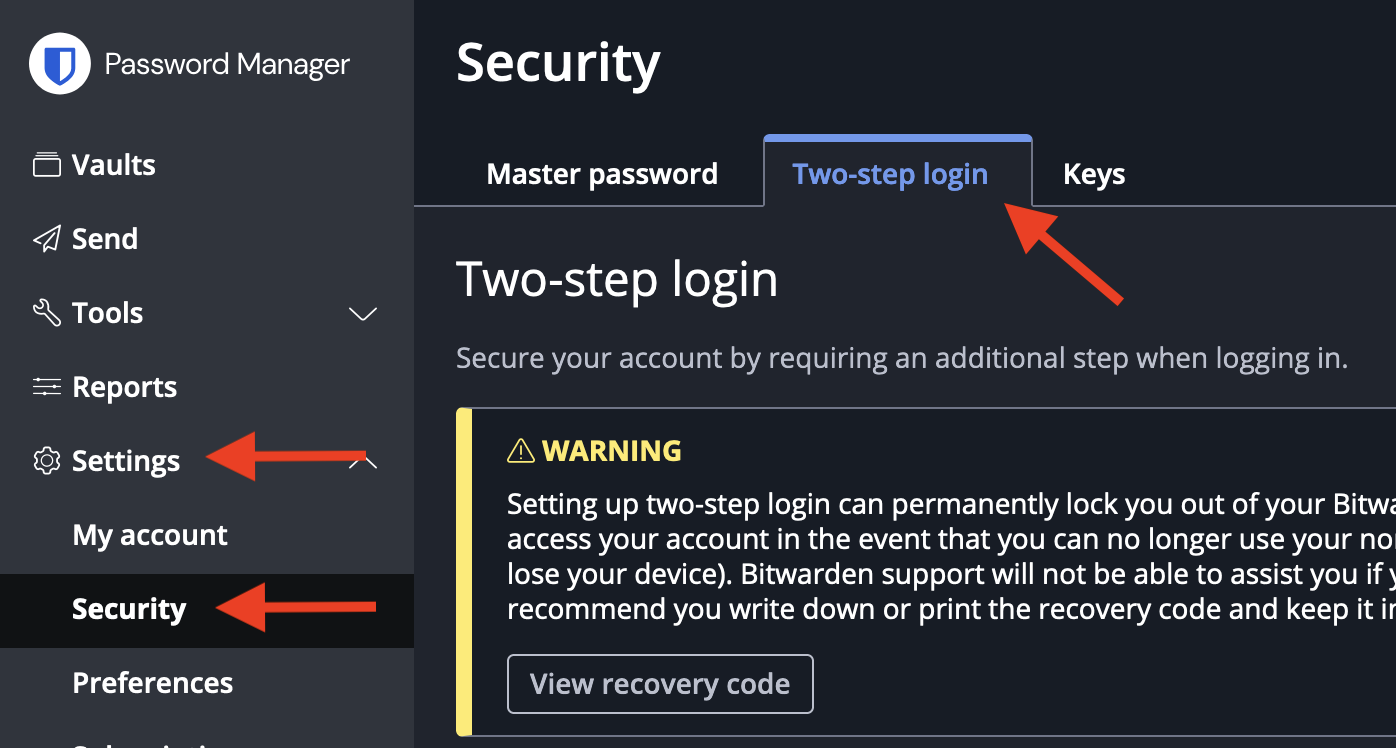
Task: Go to the Security settings page
Action: 129,609
